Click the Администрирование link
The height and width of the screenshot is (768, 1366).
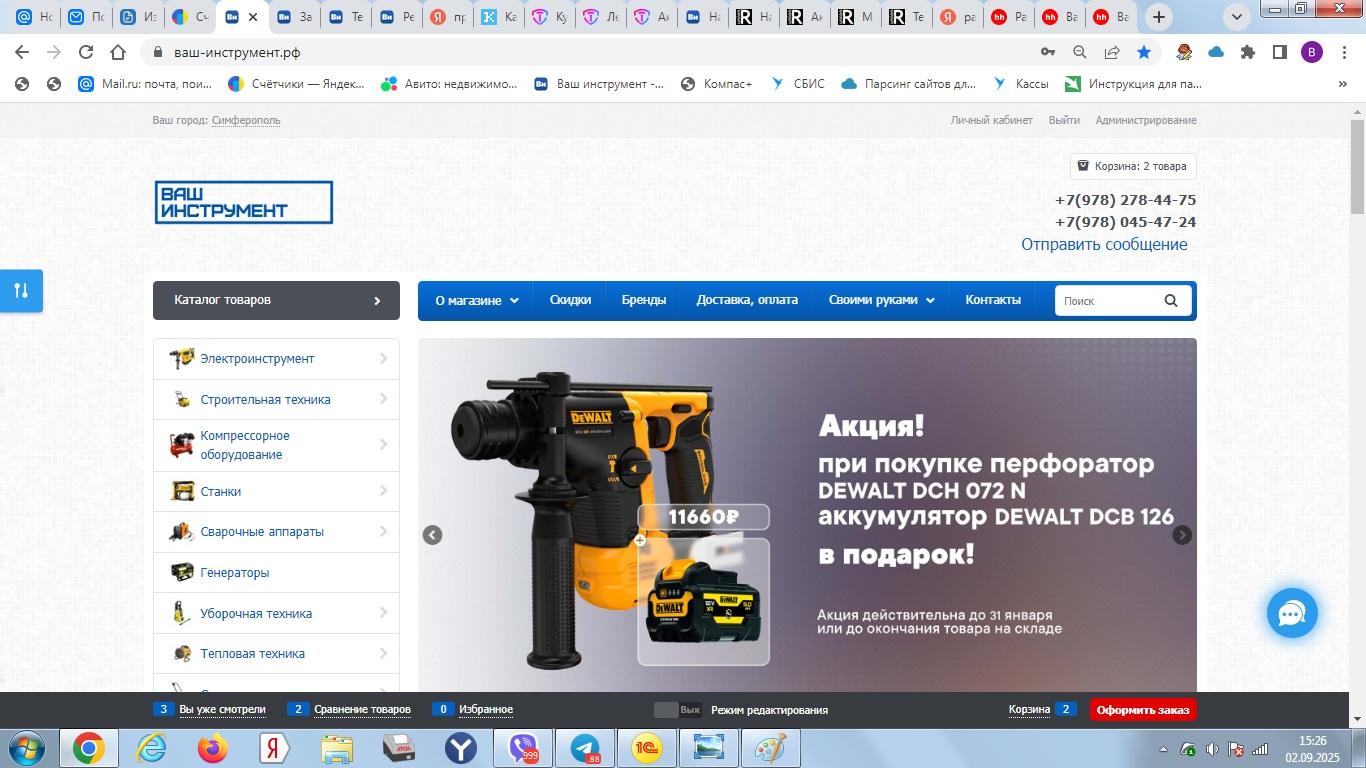1146,120
